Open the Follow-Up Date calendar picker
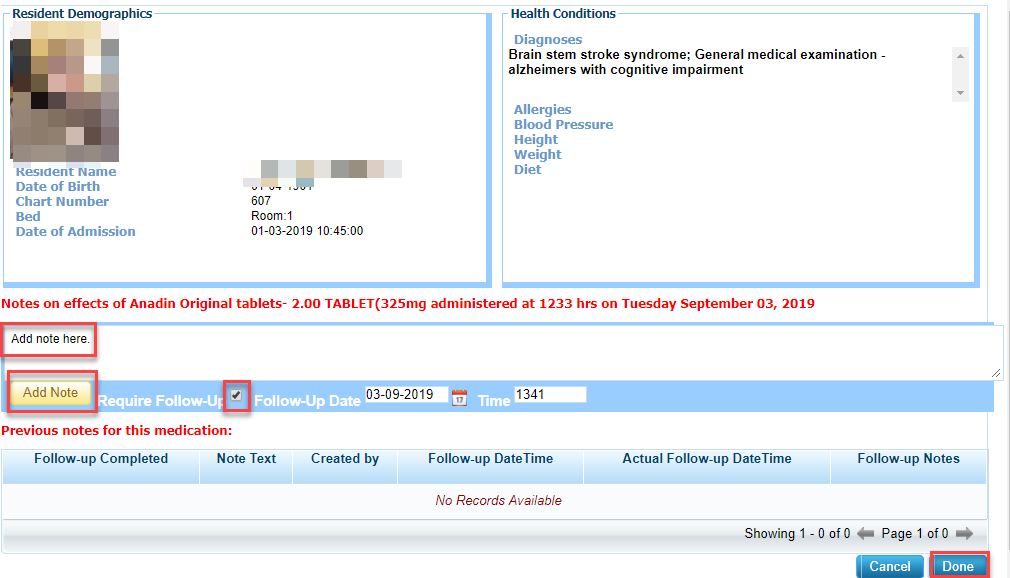 459,397
